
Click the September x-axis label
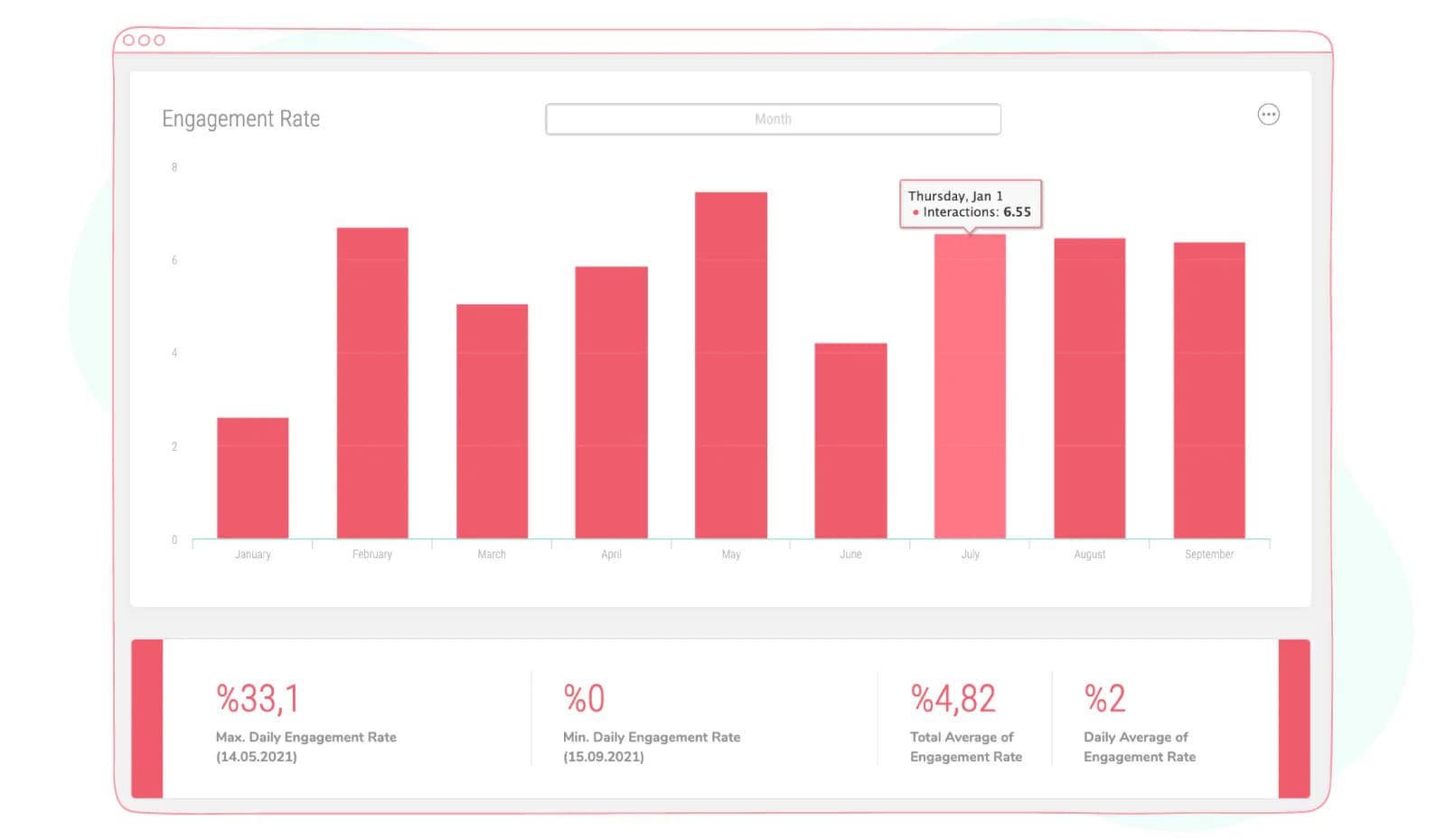coord(1209,555)
